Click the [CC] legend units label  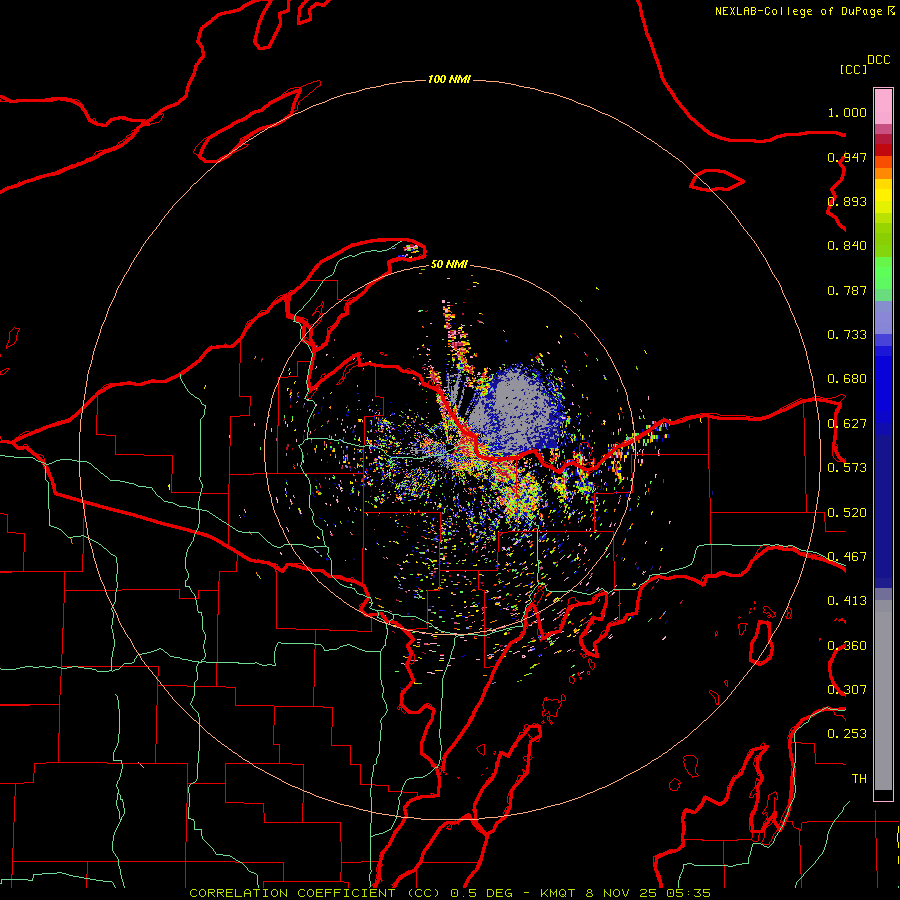[x=853, y=69]
